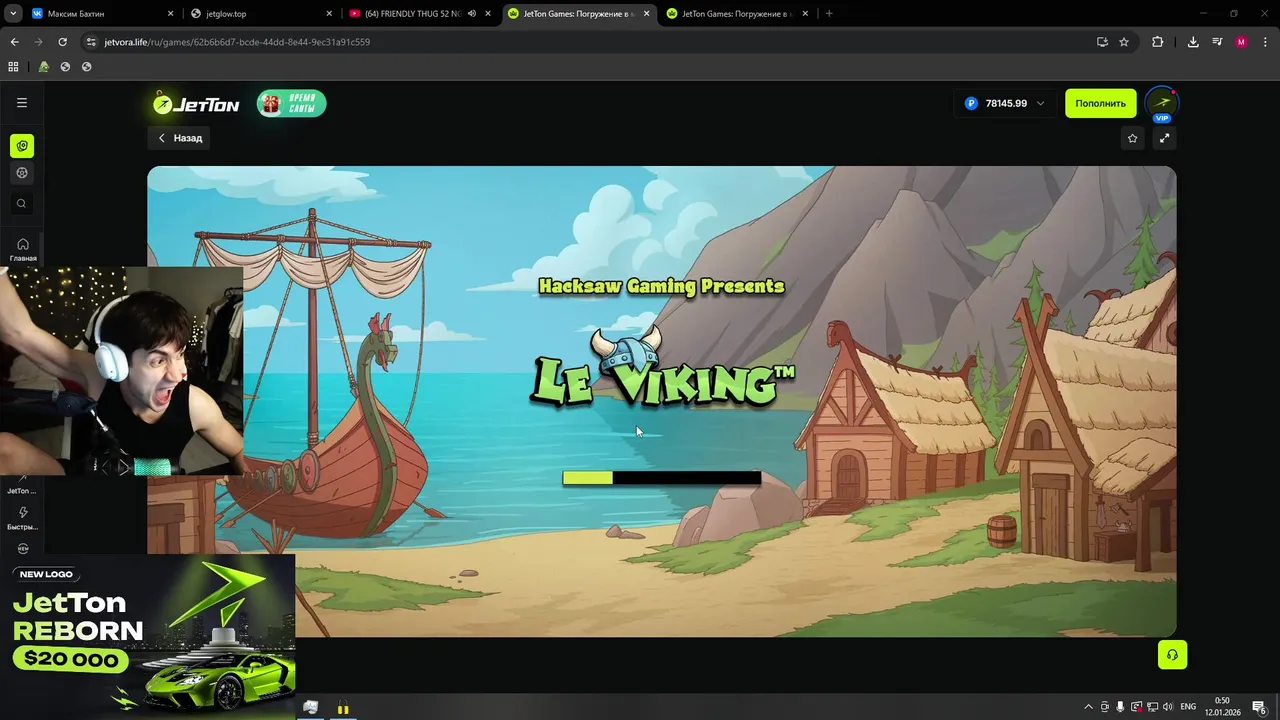Go to Главная home in sidebar

click(x=23, y=250)
